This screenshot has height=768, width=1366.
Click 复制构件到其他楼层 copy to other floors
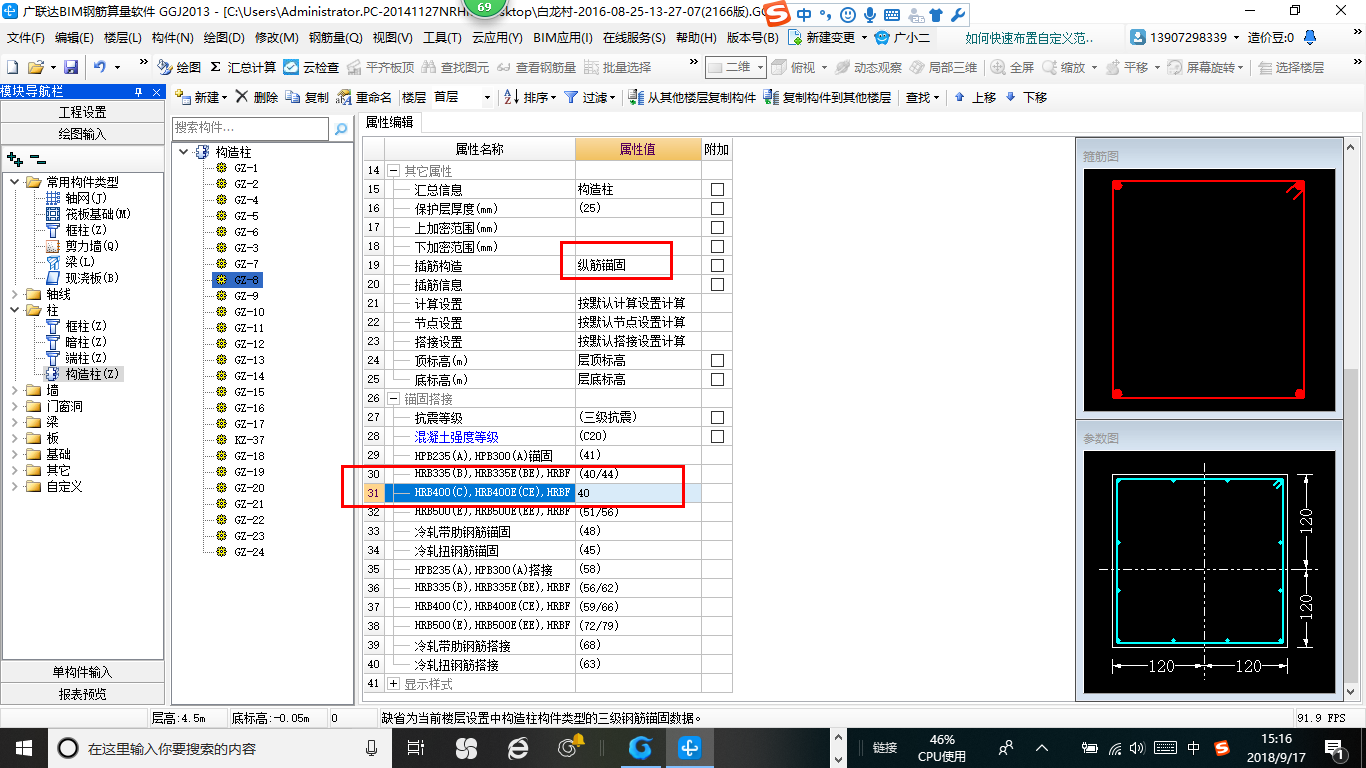coord(827,97)
